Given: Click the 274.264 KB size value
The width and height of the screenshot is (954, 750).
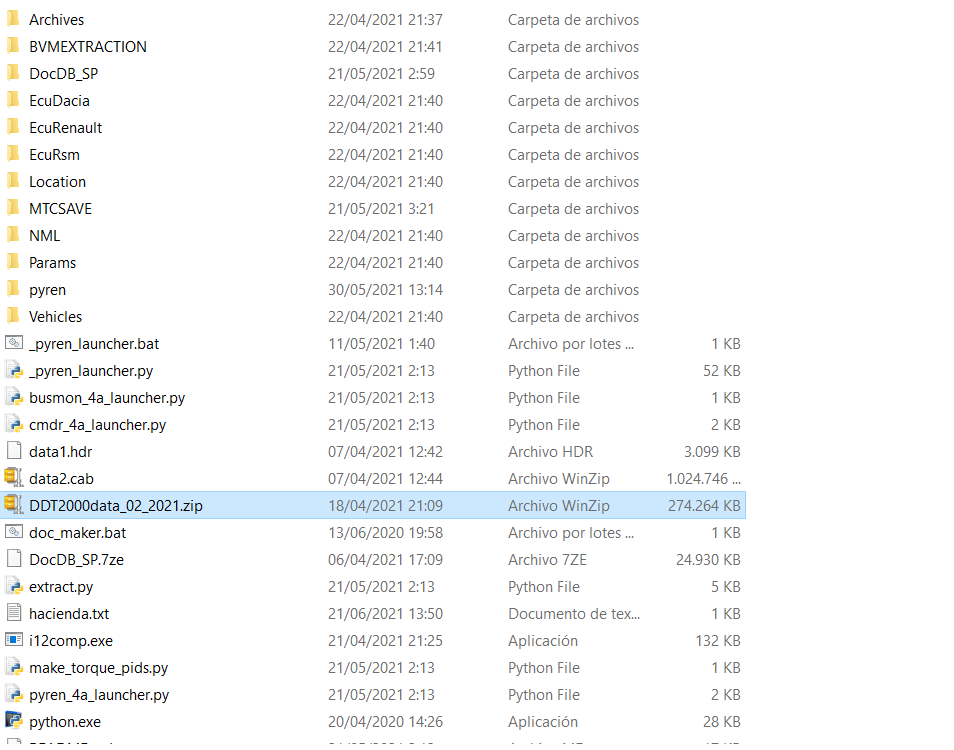Looking at the screenshot, I should click(x=704, y=505).
